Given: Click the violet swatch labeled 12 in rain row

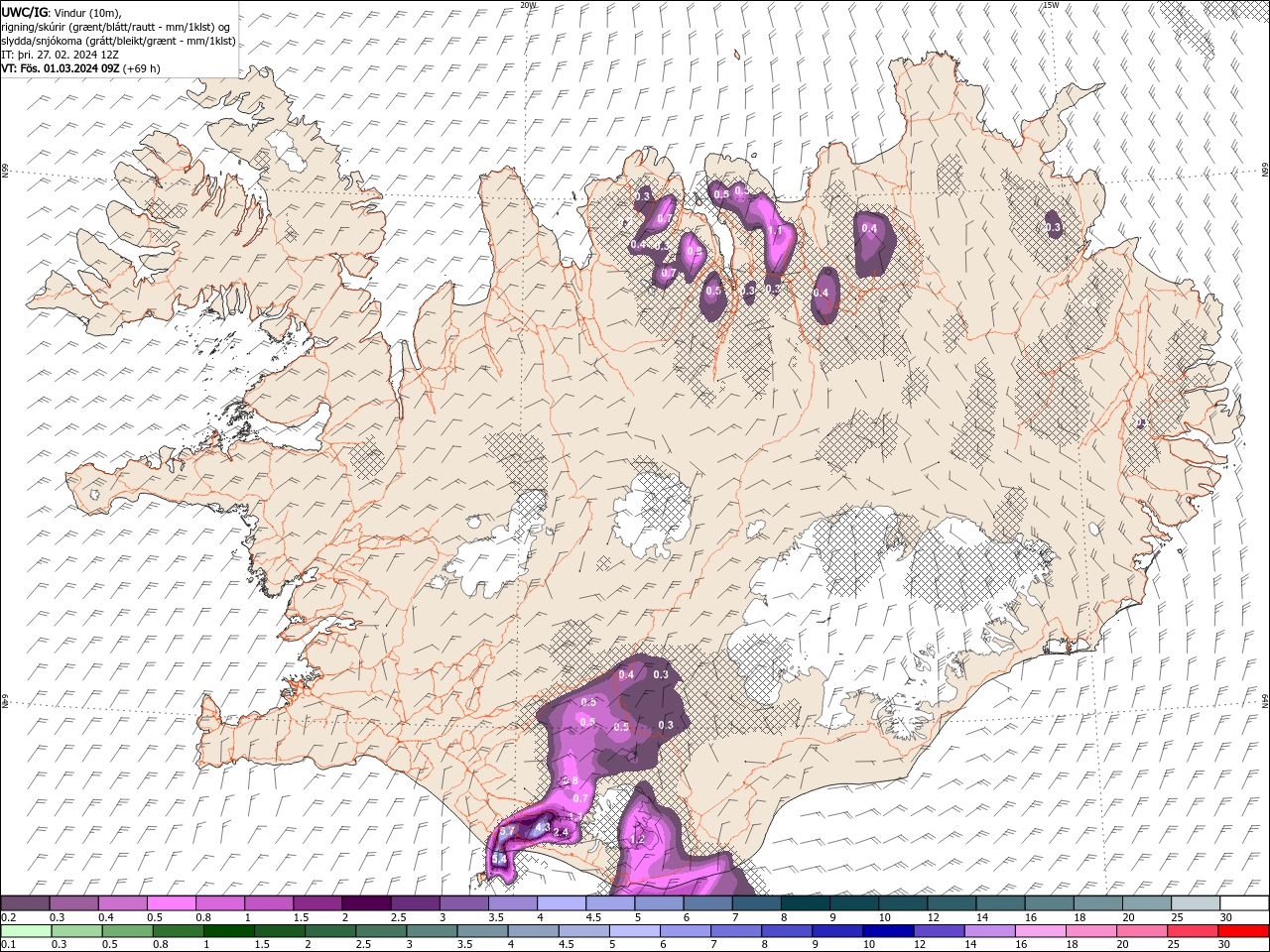Looking at the screenshot, I should 938,931.
